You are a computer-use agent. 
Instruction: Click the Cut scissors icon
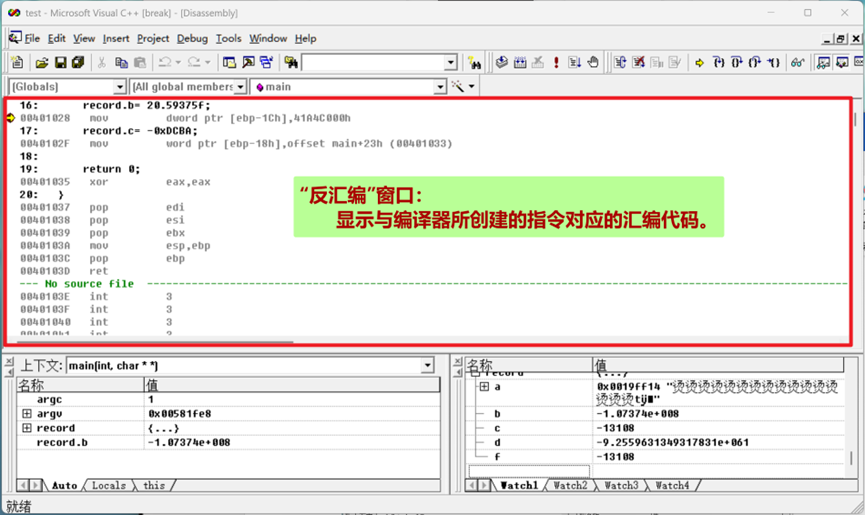coord(102,63)
